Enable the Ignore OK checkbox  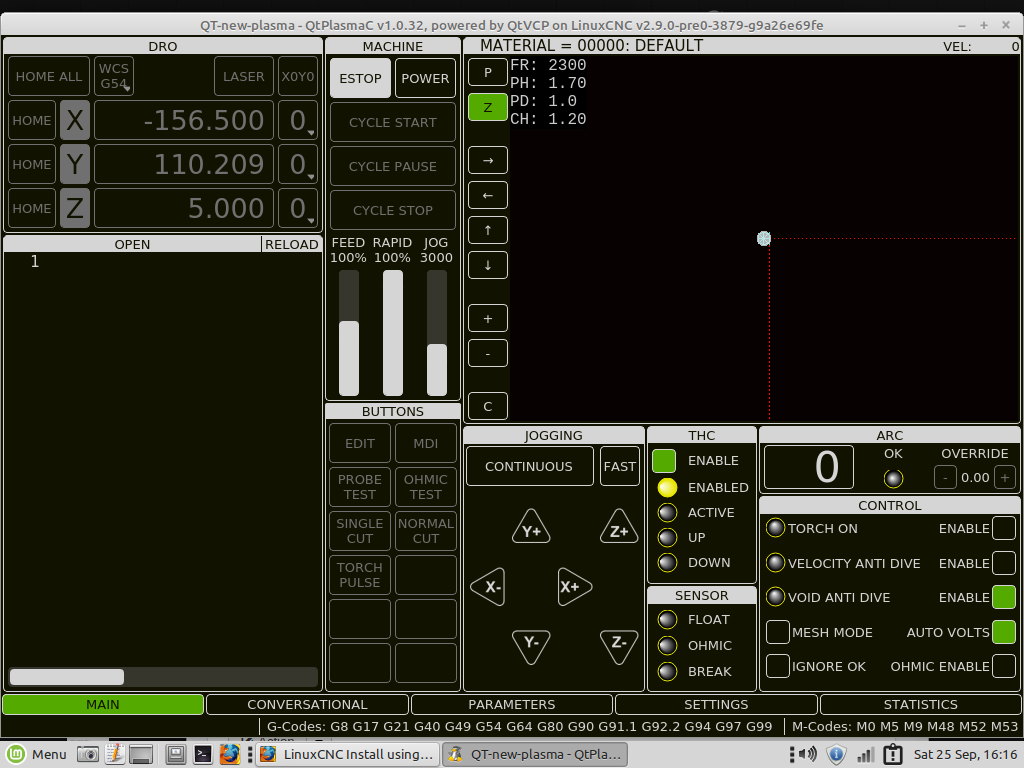click(777, 666)
